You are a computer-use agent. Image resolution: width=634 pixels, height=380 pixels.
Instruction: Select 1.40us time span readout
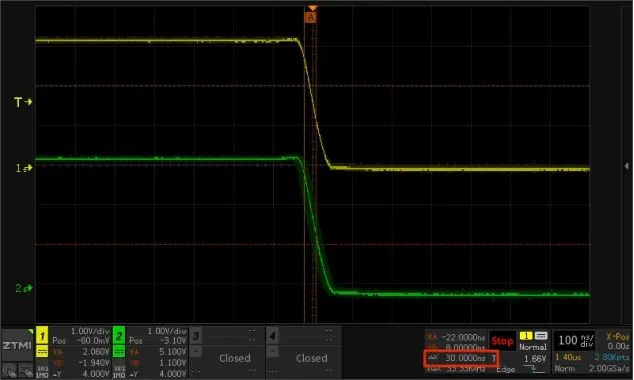tap(568, 357)
